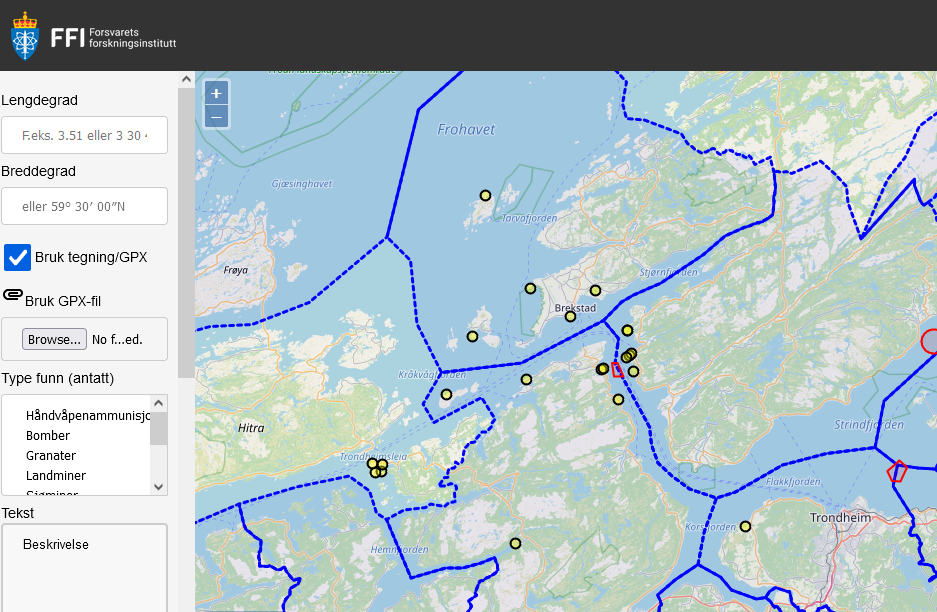
Task: Click the Type funn list scrollbar thumb
Action: coord(158,428)
